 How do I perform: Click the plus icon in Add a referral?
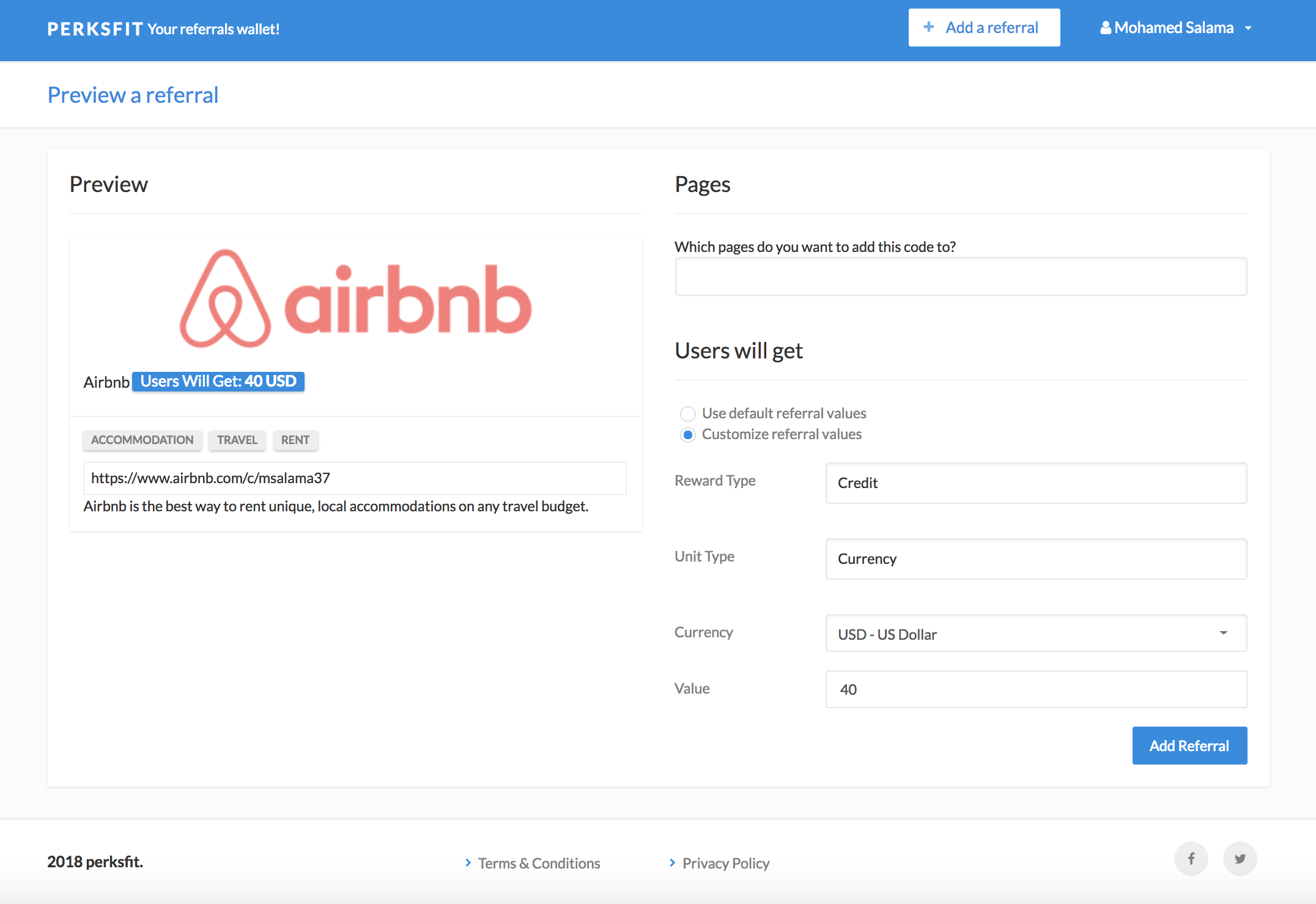coord(929,27)
